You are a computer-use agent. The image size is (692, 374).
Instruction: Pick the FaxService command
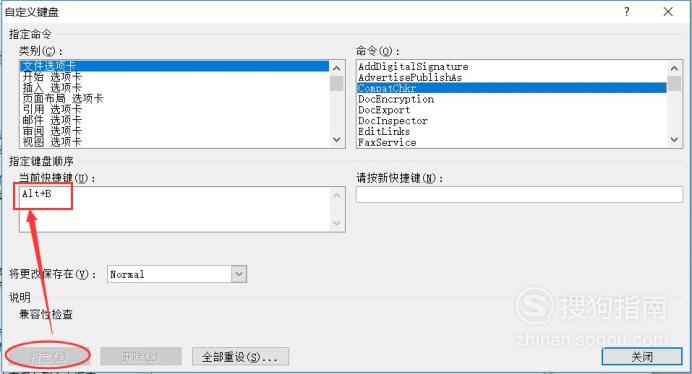pyautogui.click(x=387, y=142)
